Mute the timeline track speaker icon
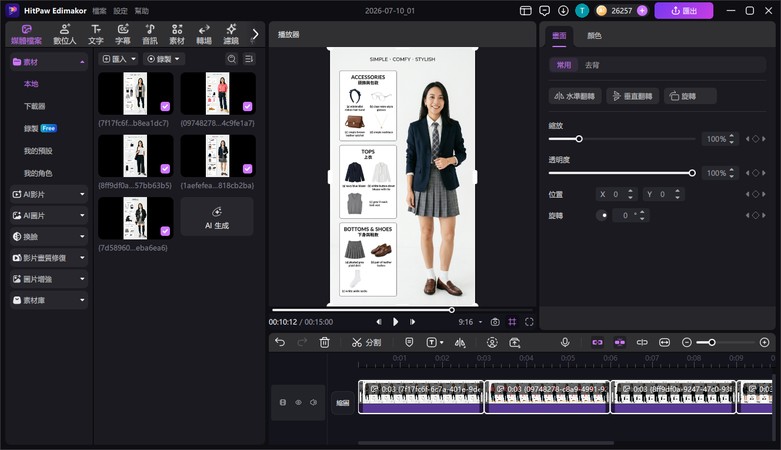This screenshot has width=781, height=450. coord(313,402)
